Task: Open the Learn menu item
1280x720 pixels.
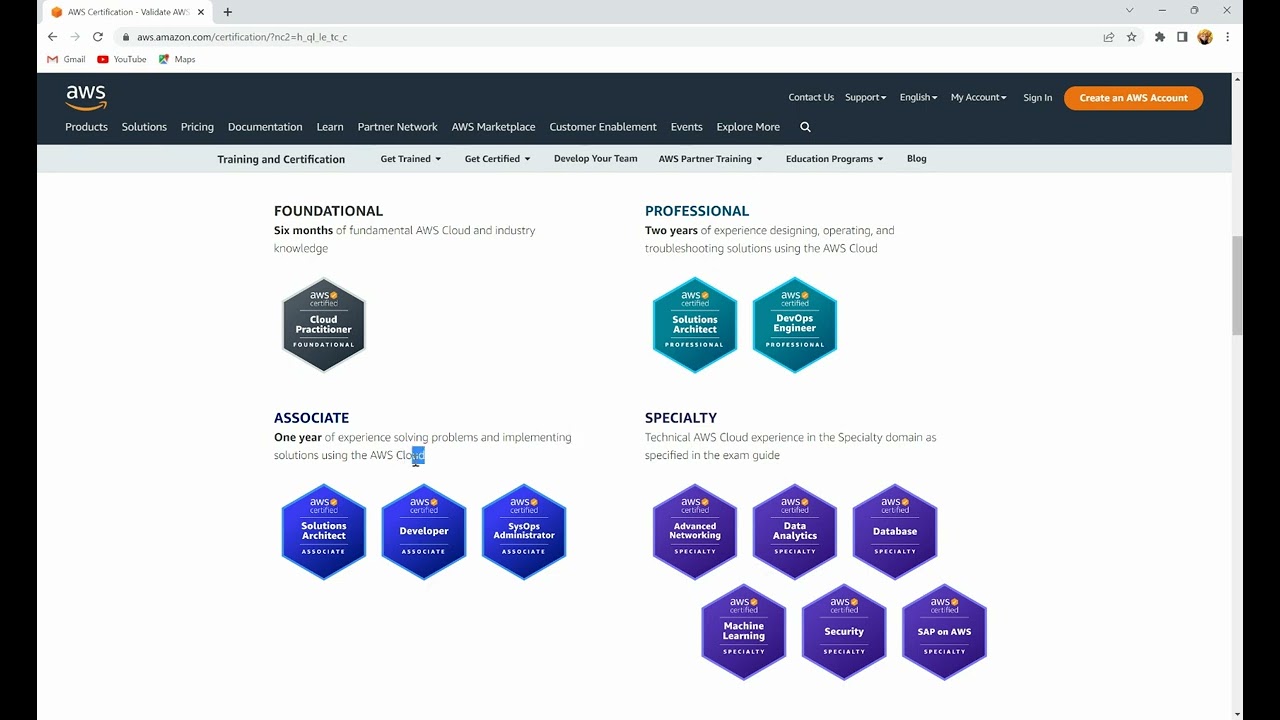Action: click(x=330, y=127)
